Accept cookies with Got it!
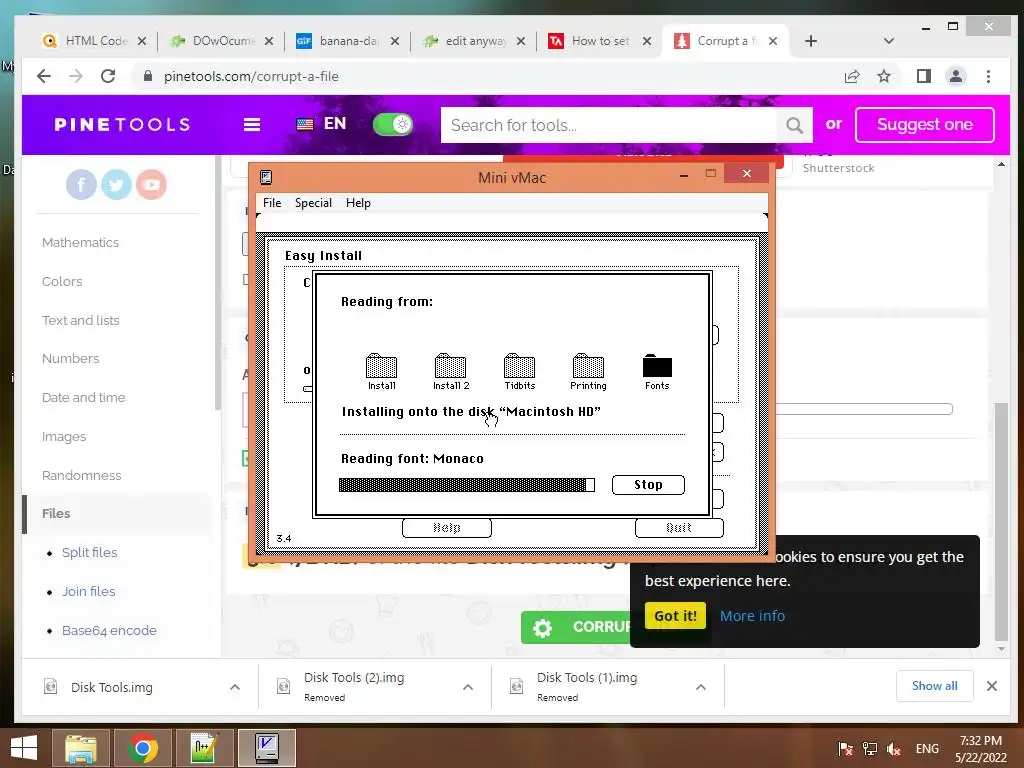The image size is (1024, 768). coord(675,616)
